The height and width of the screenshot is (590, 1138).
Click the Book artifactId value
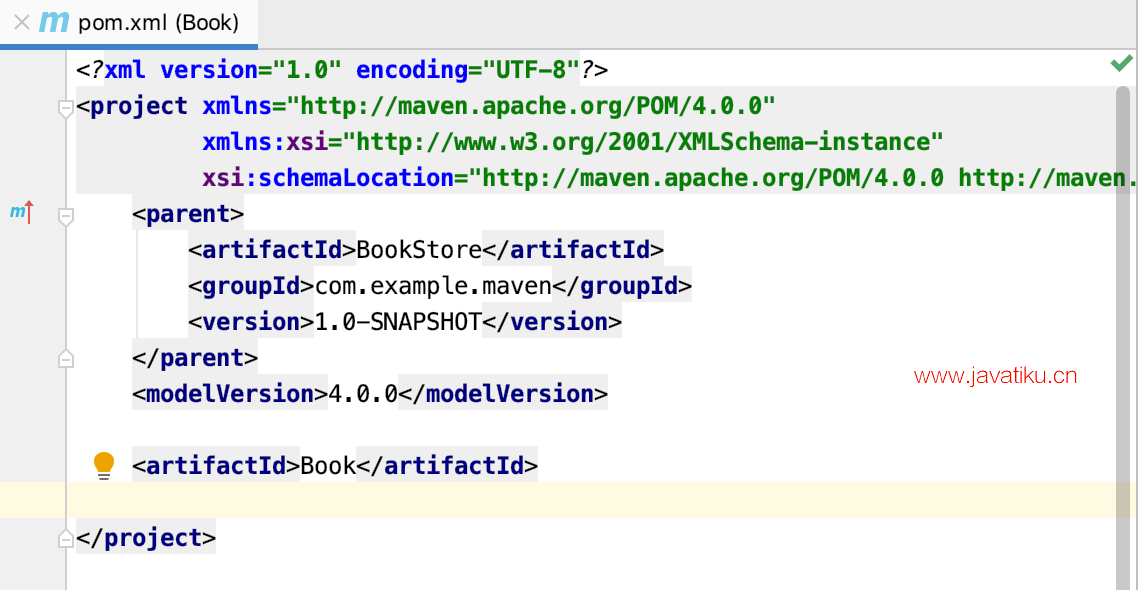coord(328,465)
